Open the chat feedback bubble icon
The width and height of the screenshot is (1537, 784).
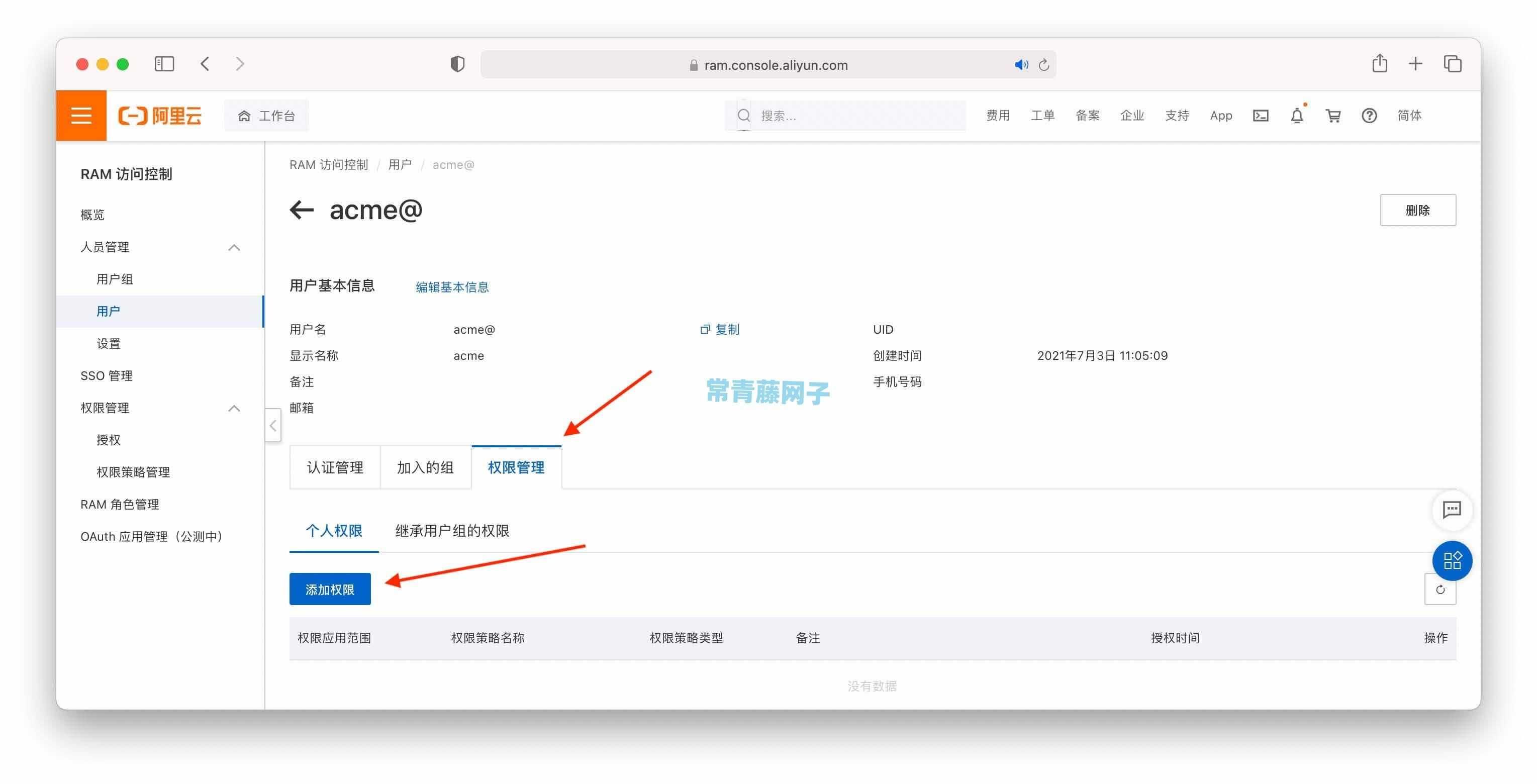point(1452,510)
